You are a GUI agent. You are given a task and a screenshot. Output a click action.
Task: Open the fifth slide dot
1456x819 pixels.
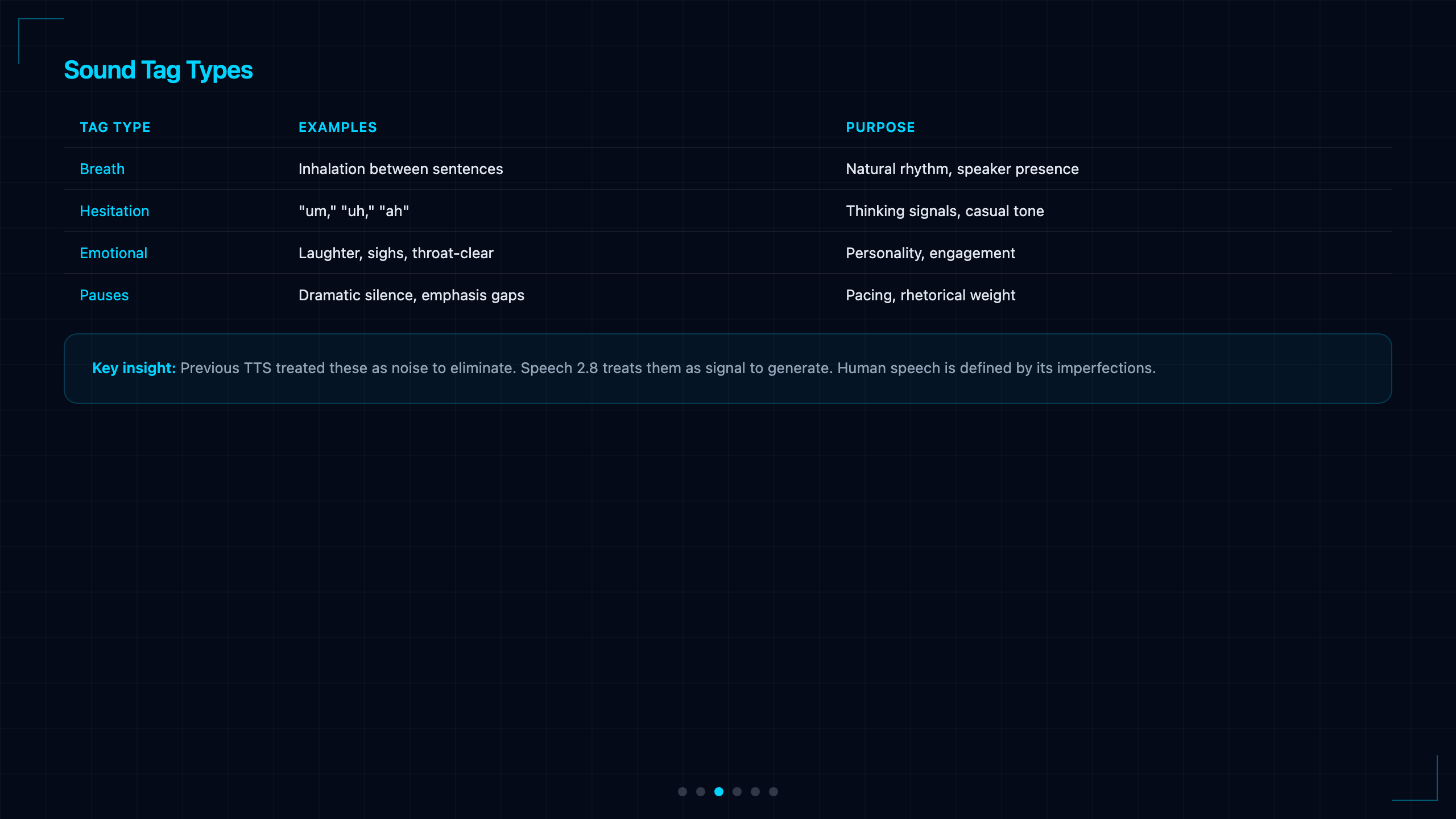(755, 792)
